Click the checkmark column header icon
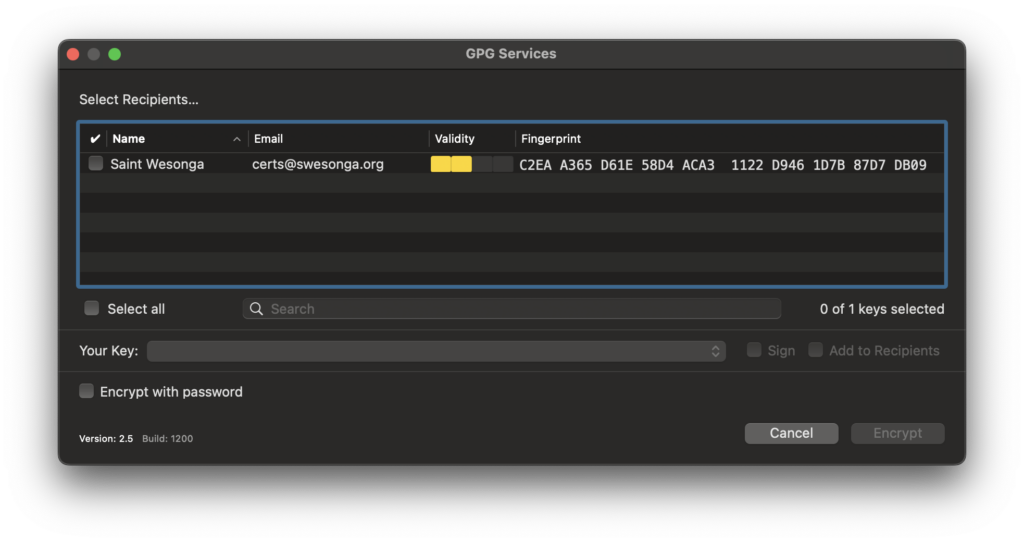This screenshot has width=1024, height=542. click(95, 139)
